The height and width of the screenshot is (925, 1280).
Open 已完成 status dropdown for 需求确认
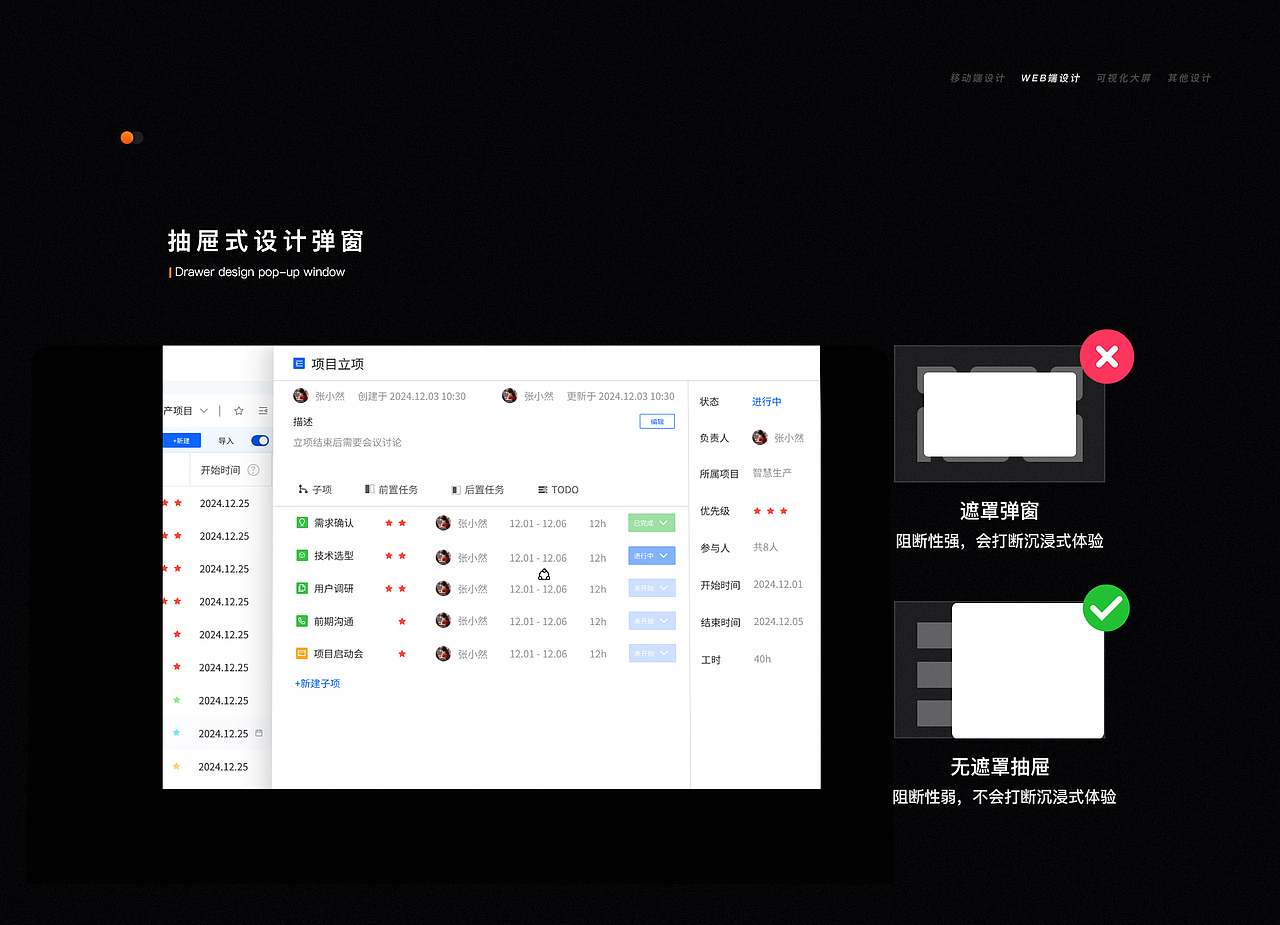(x=652, y=523)
